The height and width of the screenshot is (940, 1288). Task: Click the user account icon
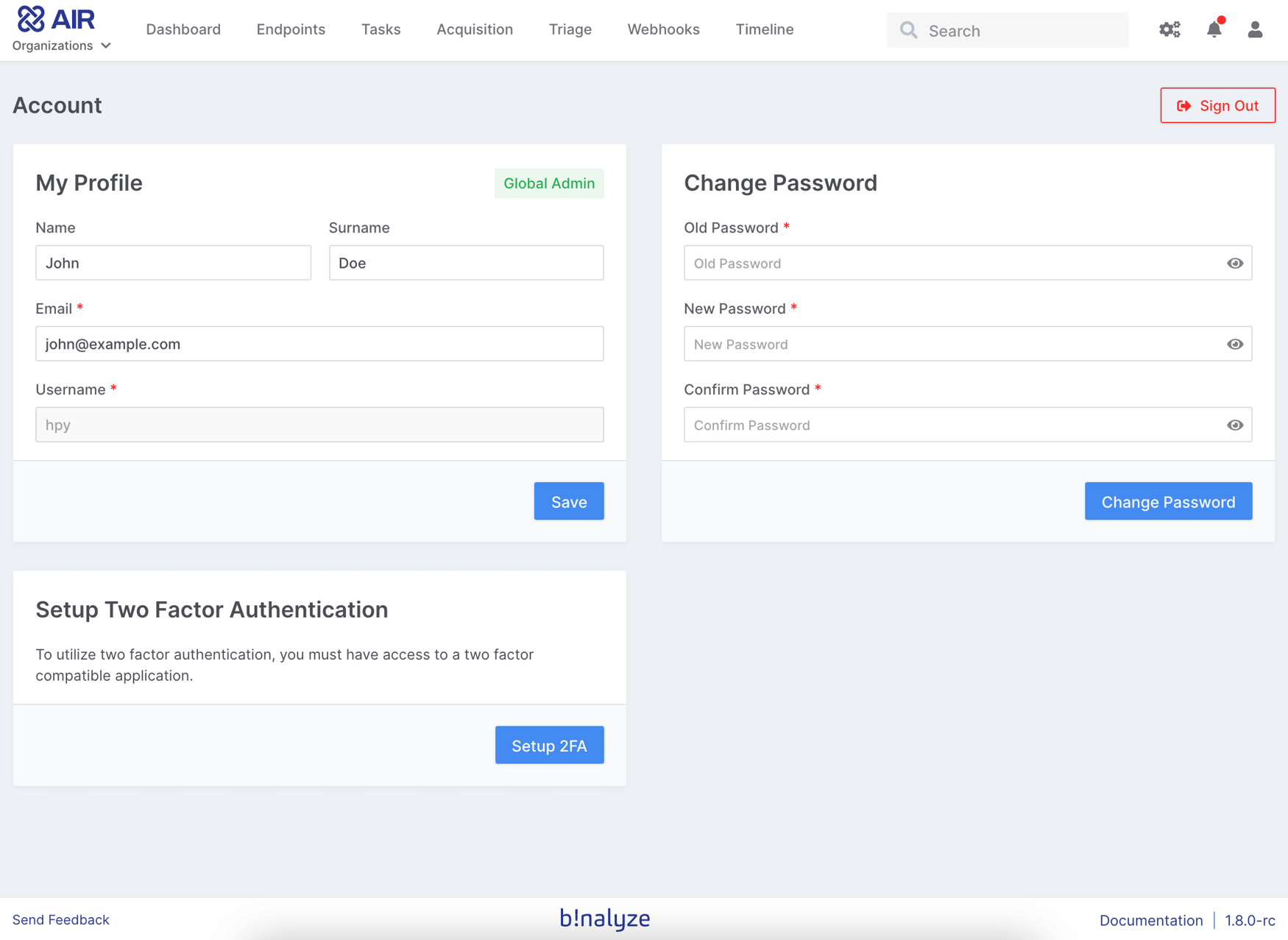[x=1255, y=30]
